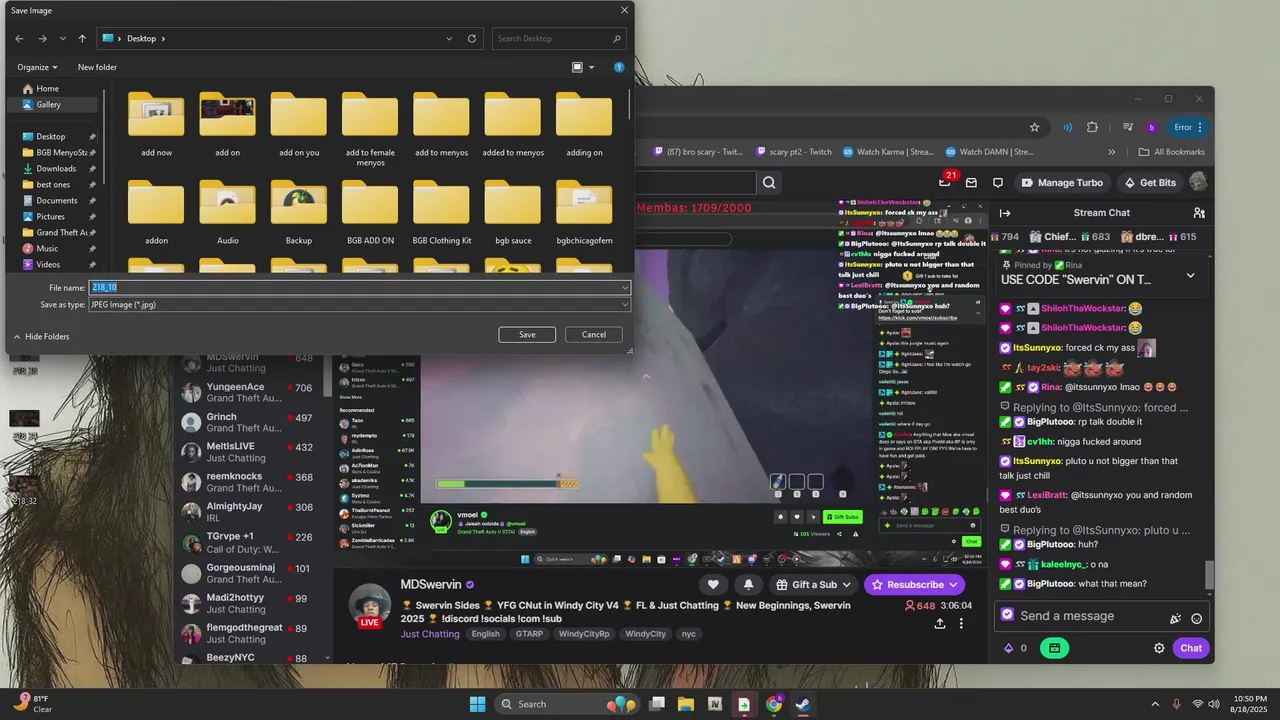
Task: Select the 'Backup' folder
Action: coord(299,212)
